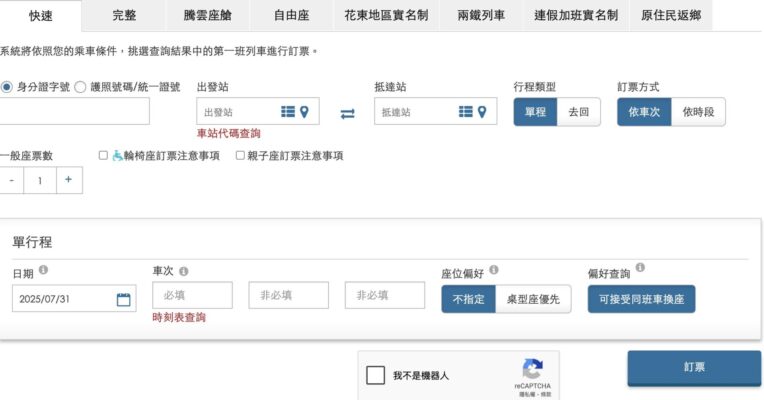The height and width of the screenshot is (400, 764).
Task: Choose 去回 round trip type
Action: pyautogui.click(x=578, y=112)
